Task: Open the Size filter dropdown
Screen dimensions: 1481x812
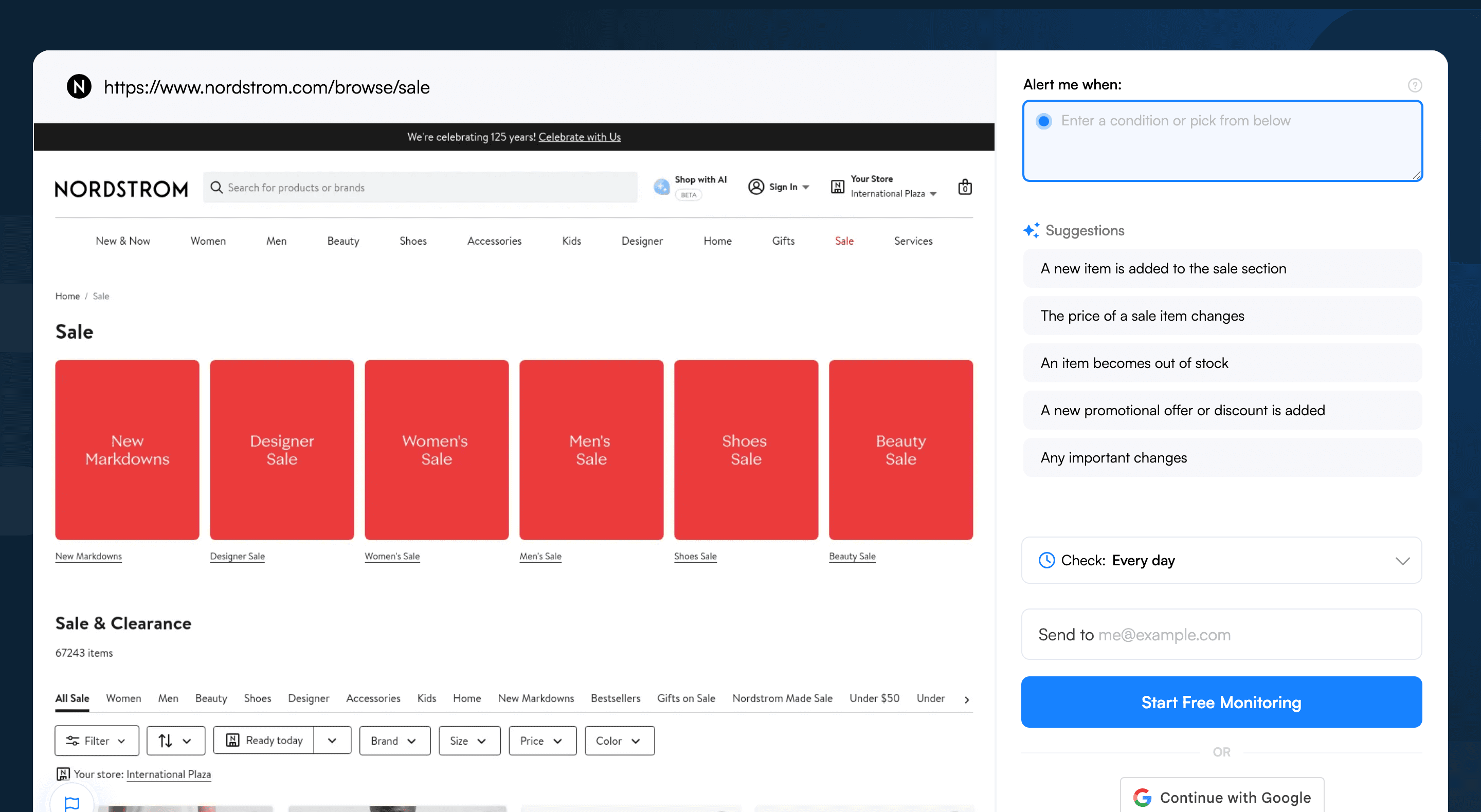Action: [469, 741]
